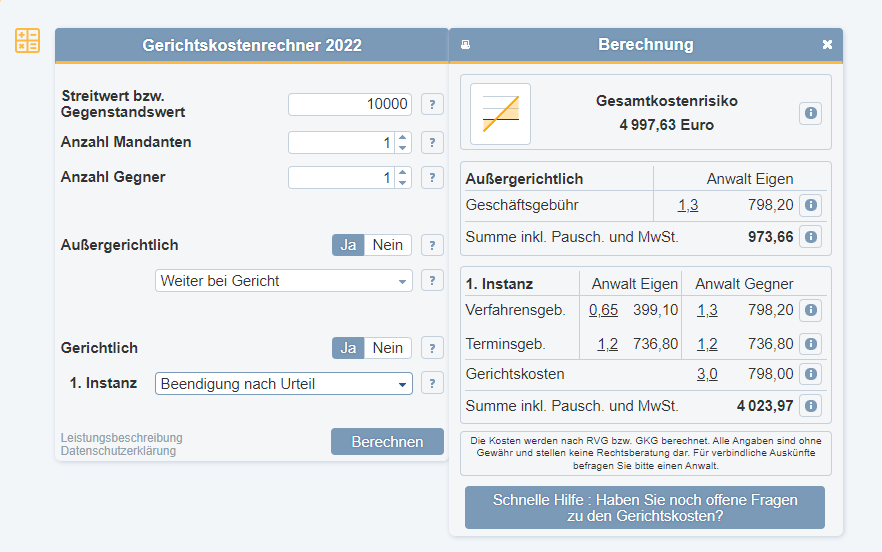Click the Geschäftsgebühr factor 1,3 link

(x=688, y=205)
